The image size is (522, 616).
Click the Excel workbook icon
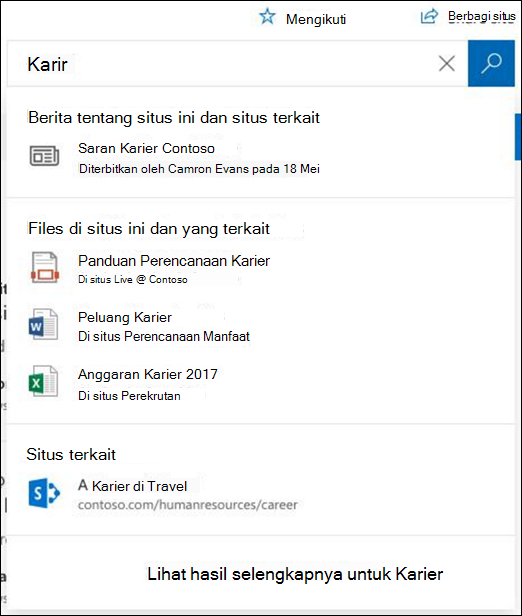click(43, 381)
